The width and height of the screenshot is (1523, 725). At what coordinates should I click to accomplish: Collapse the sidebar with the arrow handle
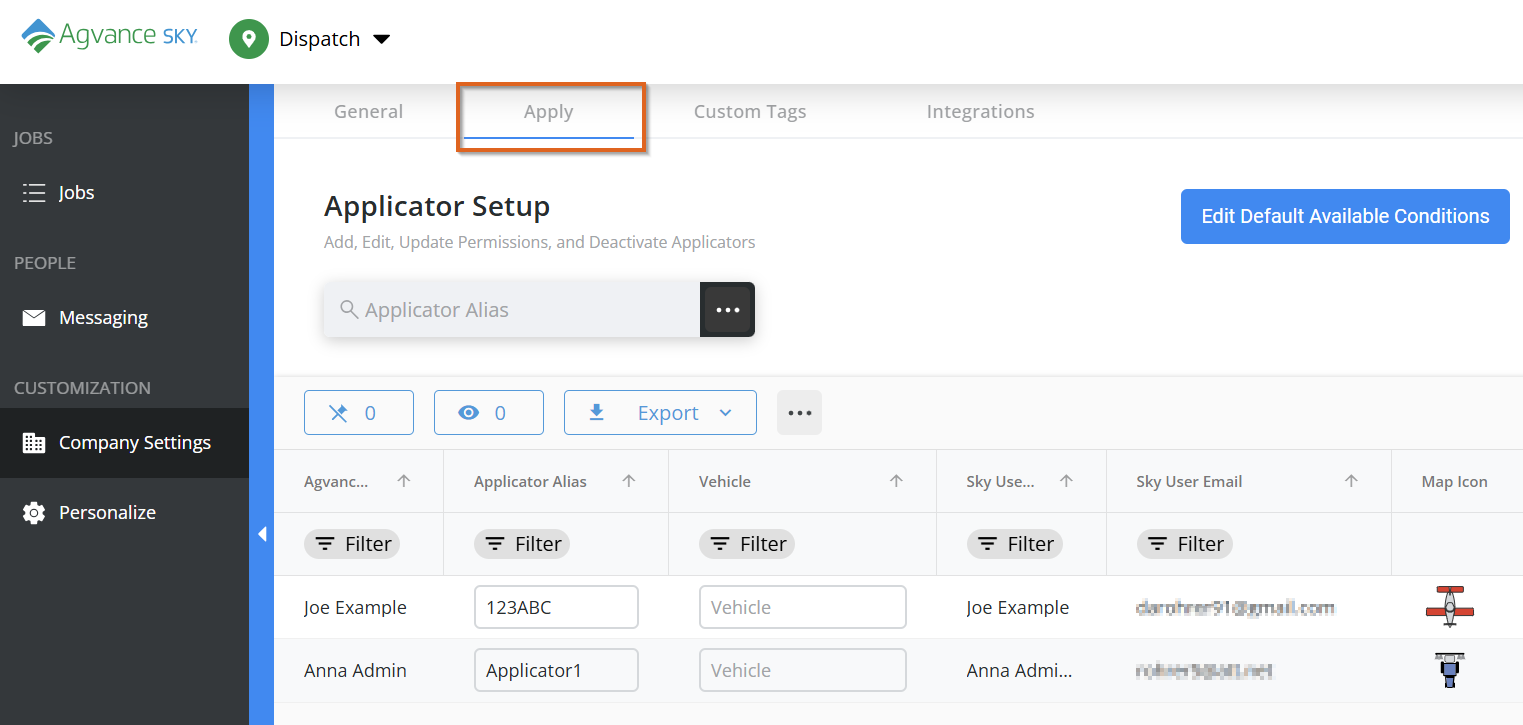point(262,534)
